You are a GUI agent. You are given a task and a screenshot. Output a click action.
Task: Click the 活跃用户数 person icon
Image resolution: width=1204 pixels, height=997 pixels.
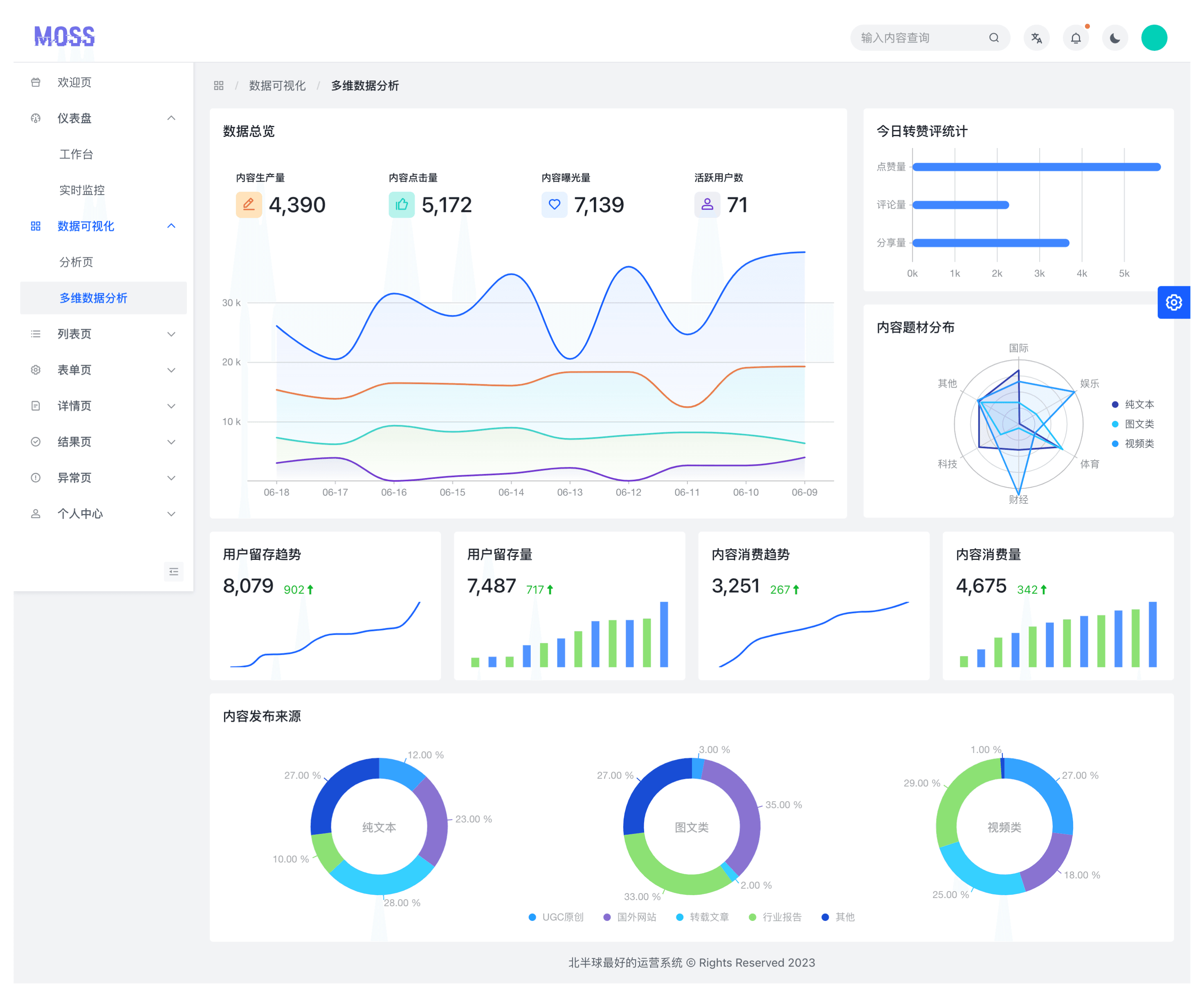pos(707,204)
